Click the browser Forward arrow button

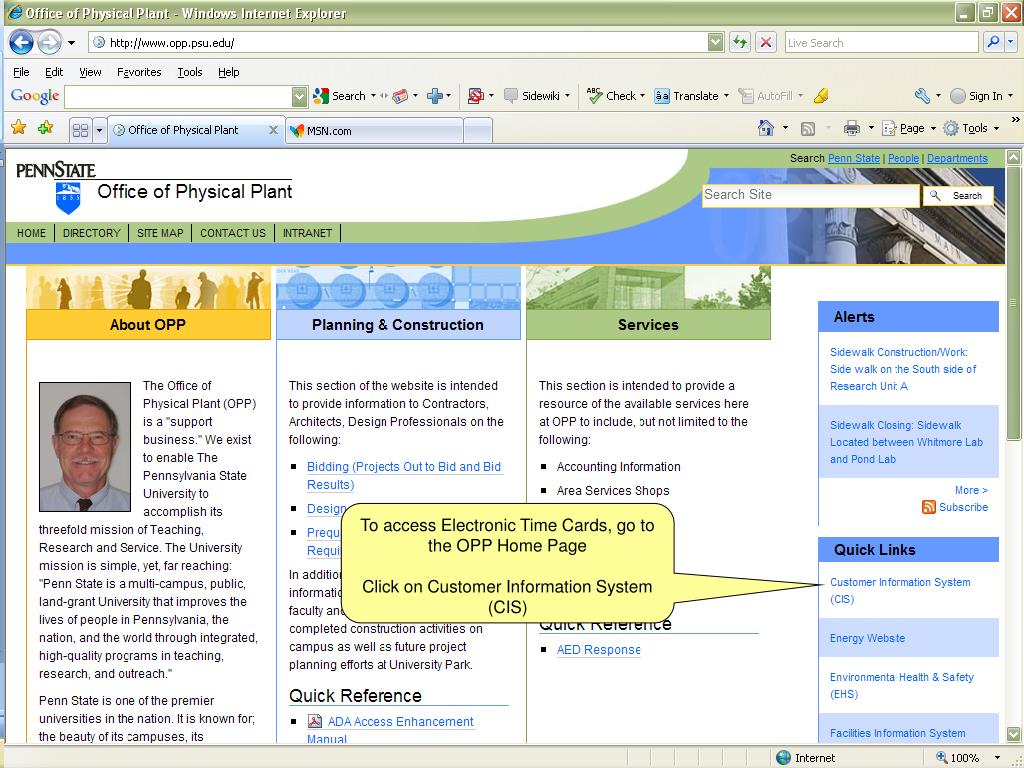(49, 42)
